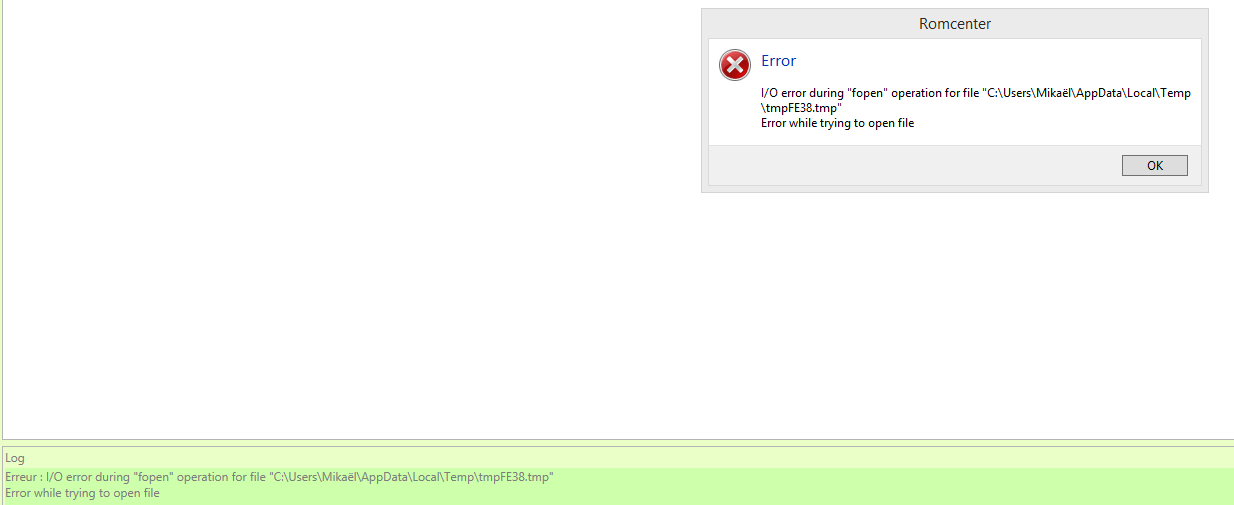This screenshot has height=505, width=1234.
Task: Click "Error while trying to open file" in the dialog
Action: (x=837, y=123)
